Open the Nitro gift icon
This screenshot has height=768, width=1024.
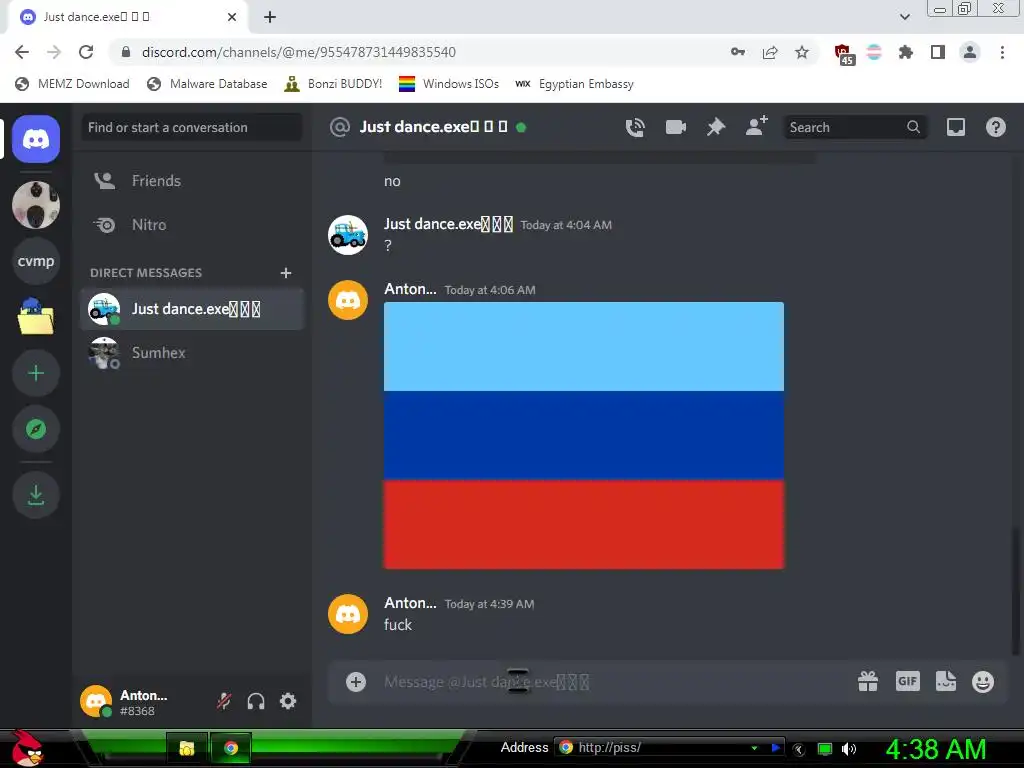pyautogui.click(x=868, y=682)
